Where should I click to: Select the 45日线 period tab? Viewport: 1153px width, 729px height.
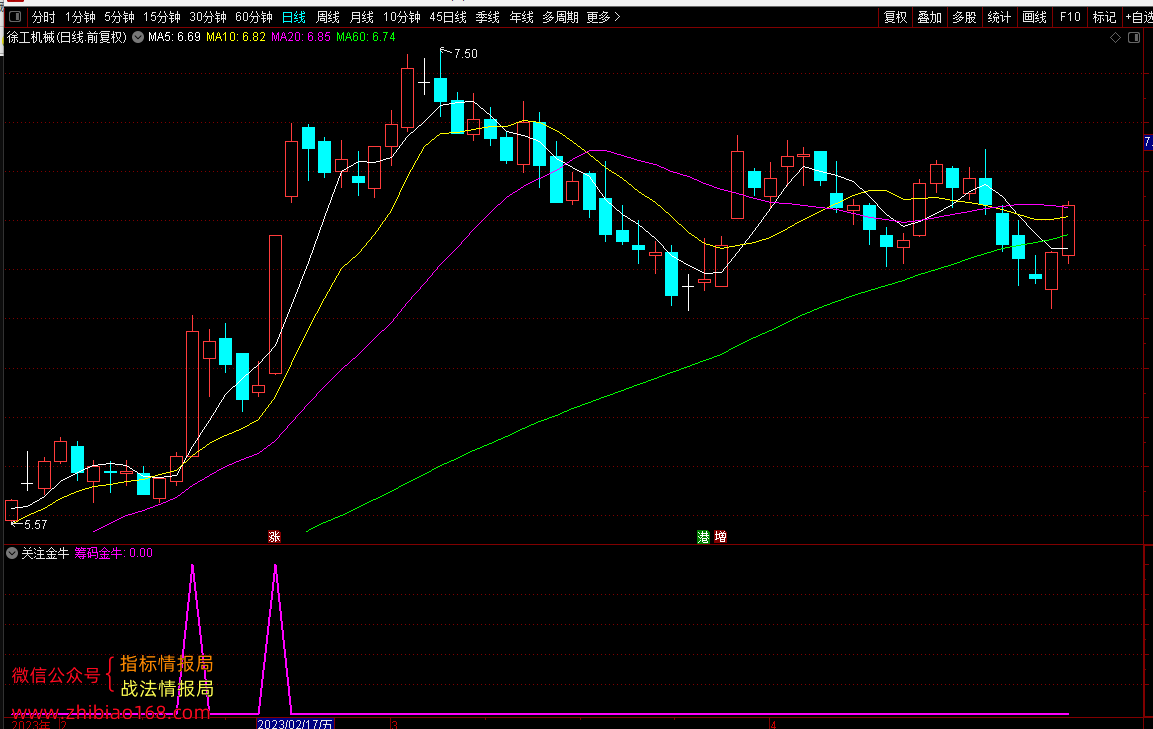(448, 17)
